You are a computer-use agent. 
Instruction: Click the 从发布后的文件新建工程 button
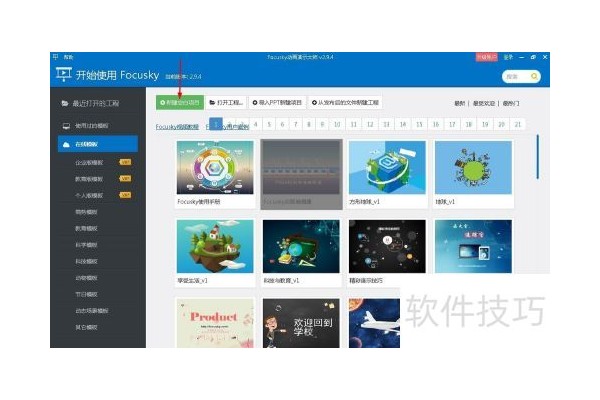coord(345,103)
